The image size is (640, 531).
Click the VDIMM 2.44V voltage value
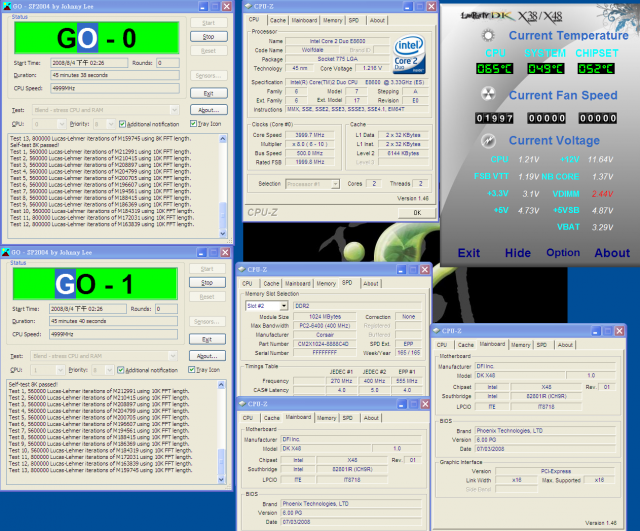[602, 194]
